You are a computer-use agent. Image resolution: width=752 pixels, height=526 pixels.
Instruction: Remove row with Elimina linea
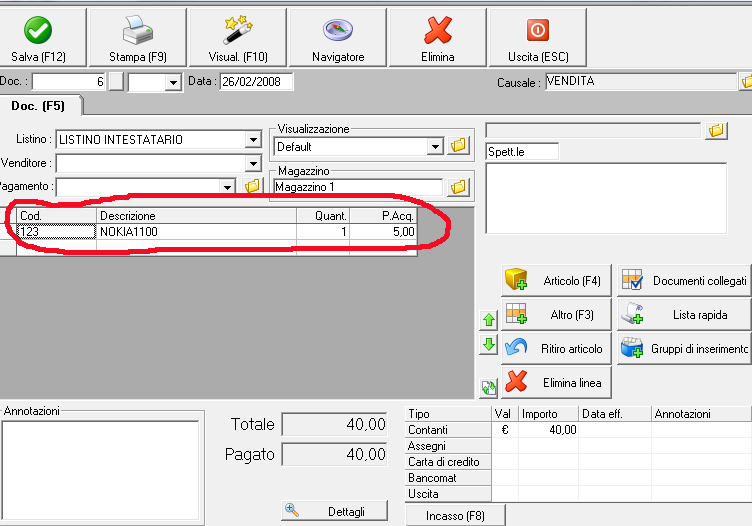coord(556,383)
